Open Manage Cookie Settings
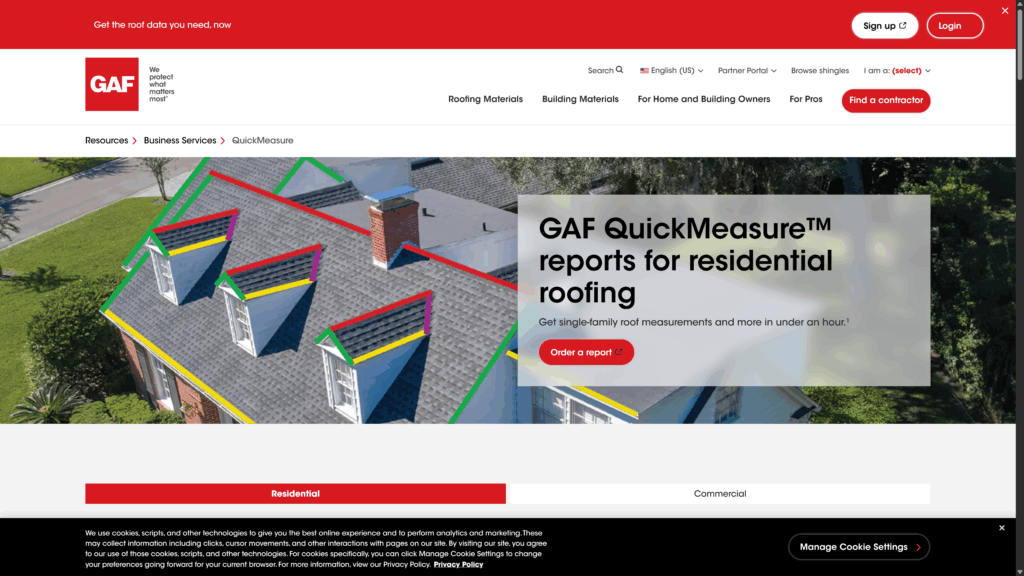The image size is (1024, 576). tap(858, 547)
